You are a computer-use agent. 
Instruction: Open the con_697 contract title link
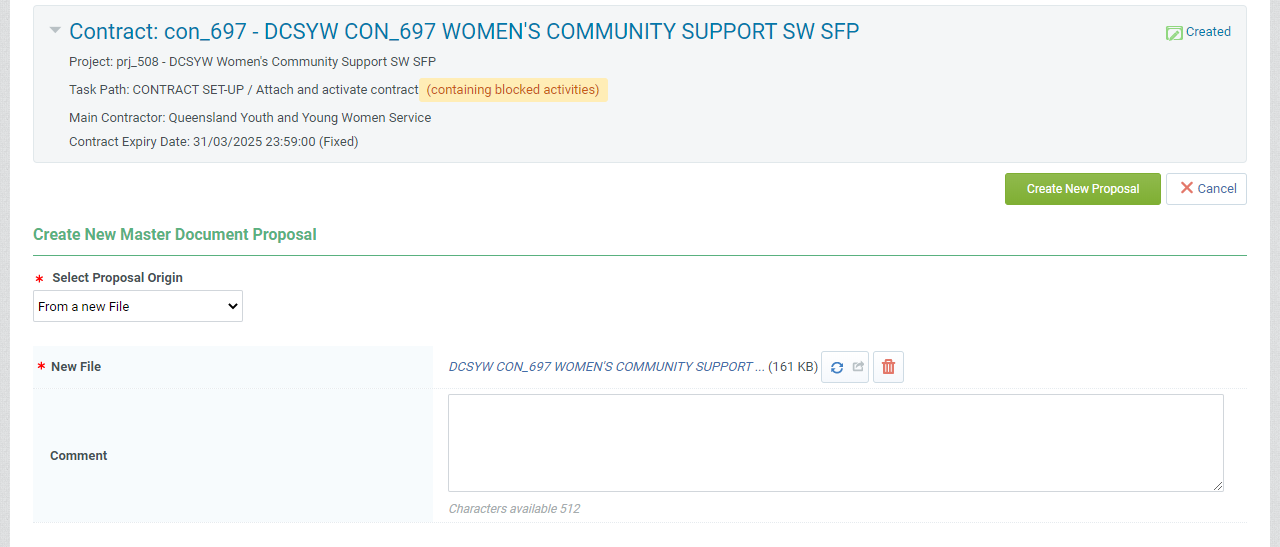(464, 31)
